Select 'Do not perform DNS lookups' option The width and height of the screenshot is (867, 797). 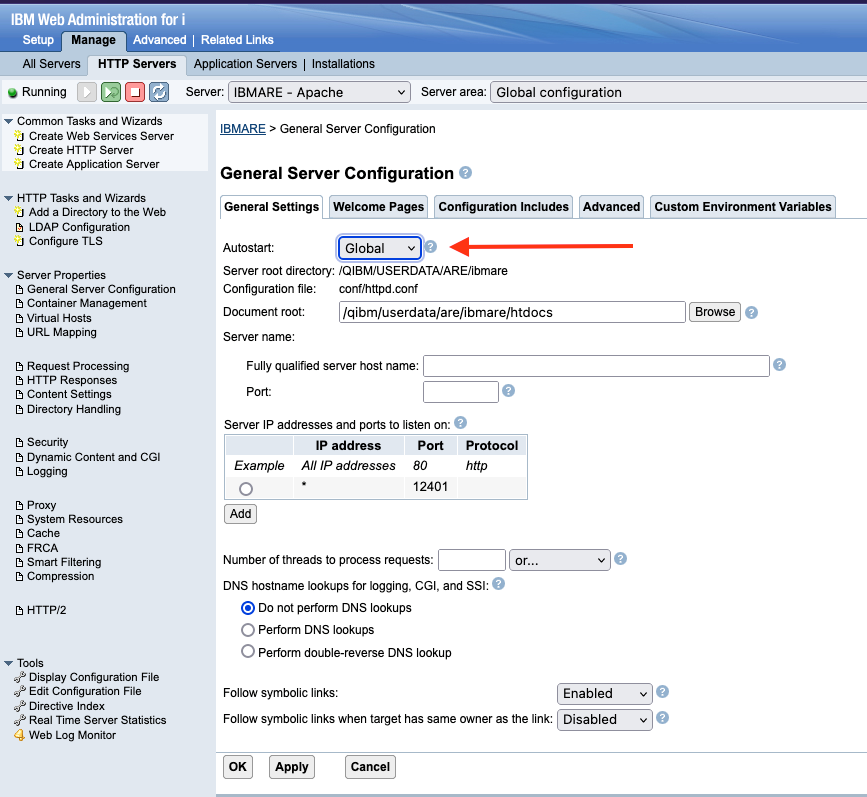coord(248,607)
